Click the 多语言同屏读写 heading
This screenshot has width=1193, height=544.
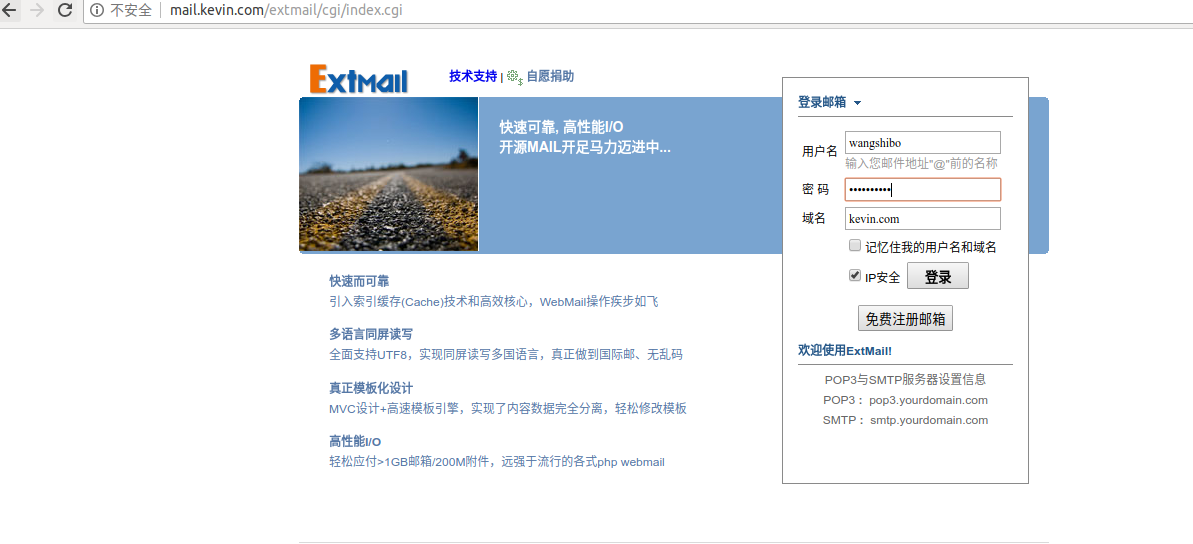[371, 335]
